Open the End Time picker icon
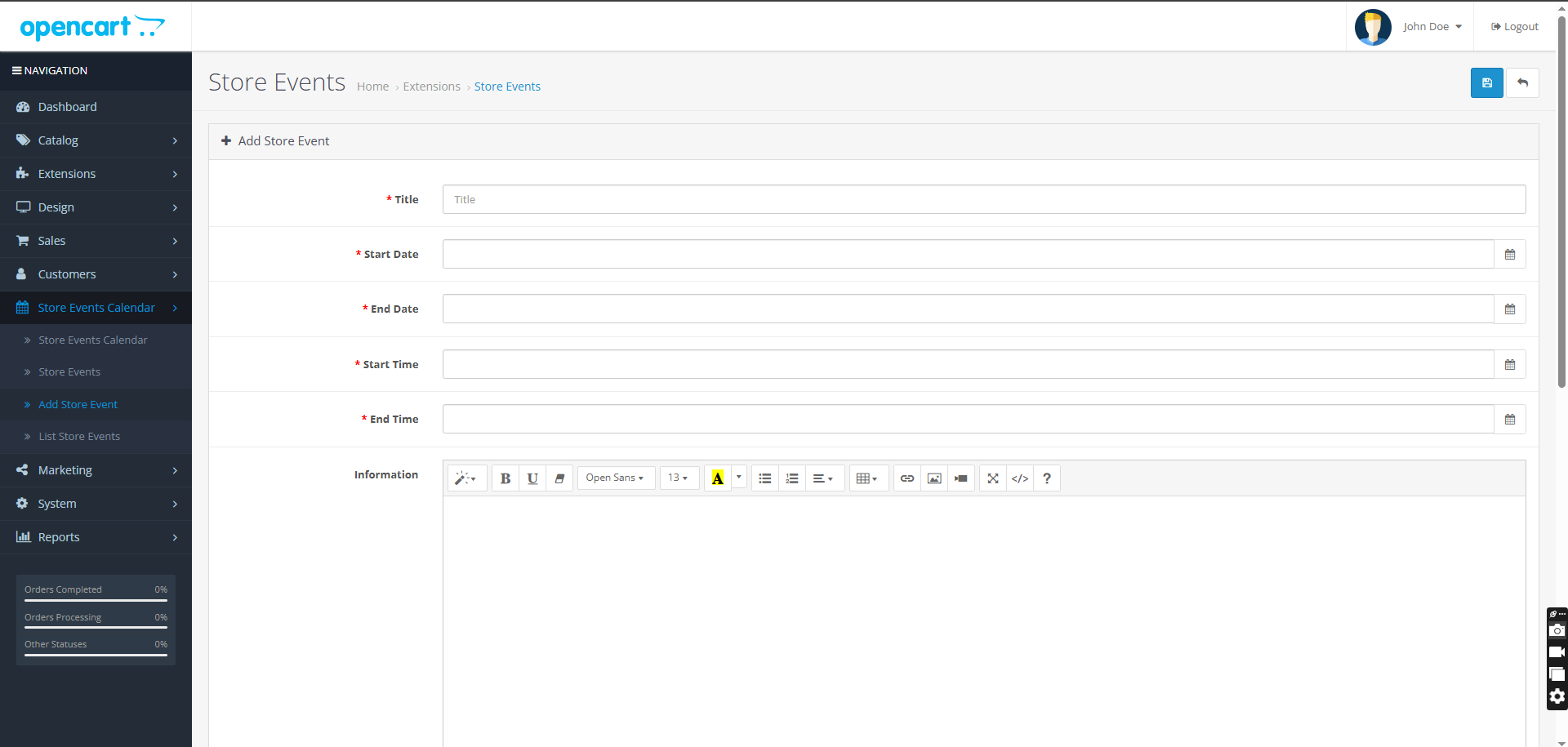Image resolution: width=1568 pixels, height=747 pixels. pyautogui.click(x=1509, y=420)
